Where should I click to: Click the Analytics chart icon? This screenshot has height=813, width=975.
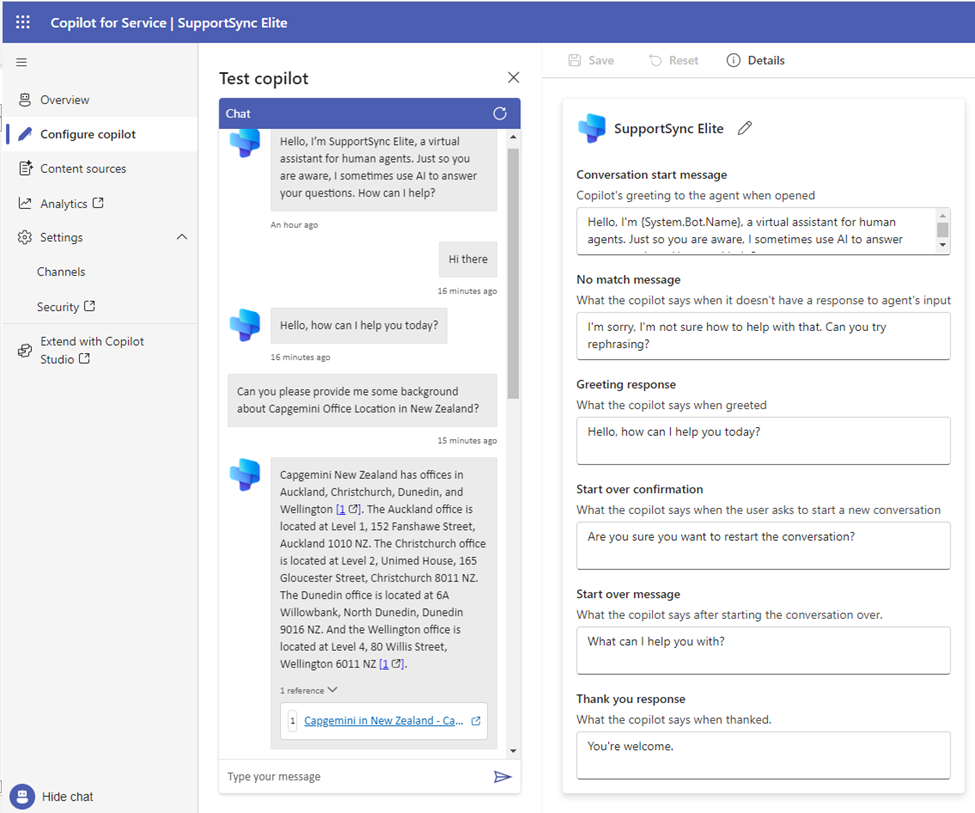tap(25, 203)
